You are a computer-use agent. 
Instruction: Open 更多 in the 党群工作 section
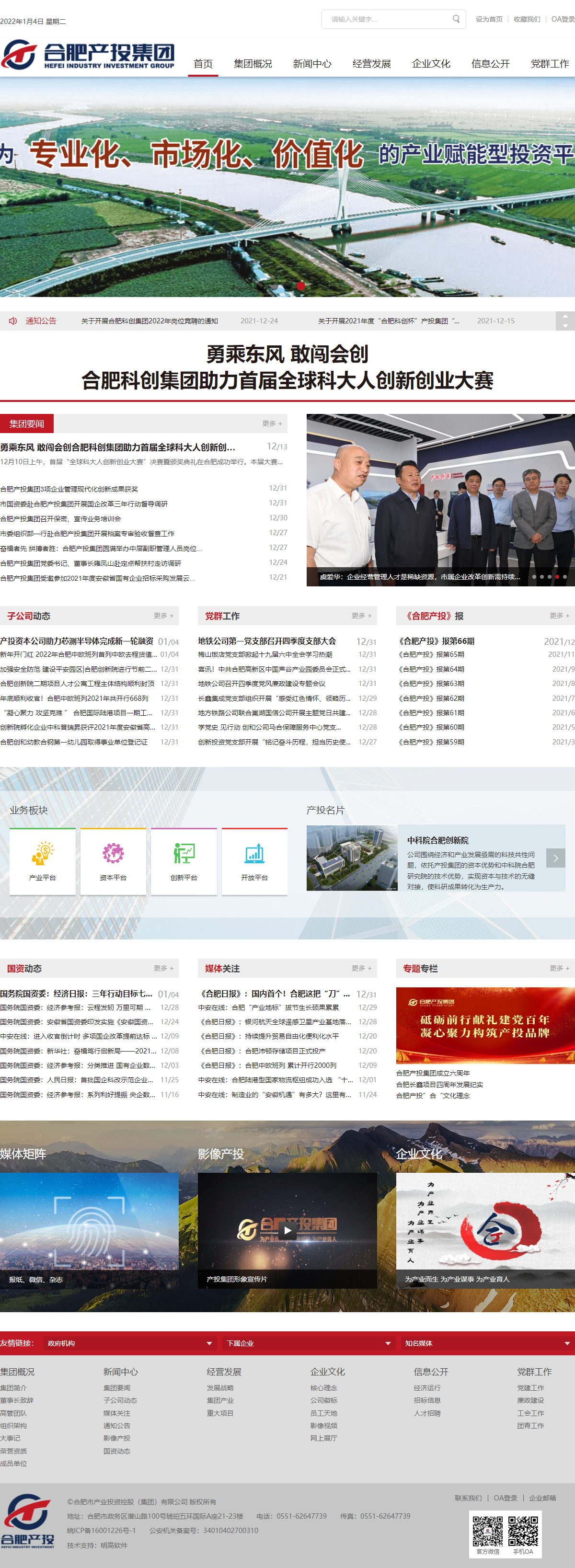pyautogui.click(x=361, y=616)
